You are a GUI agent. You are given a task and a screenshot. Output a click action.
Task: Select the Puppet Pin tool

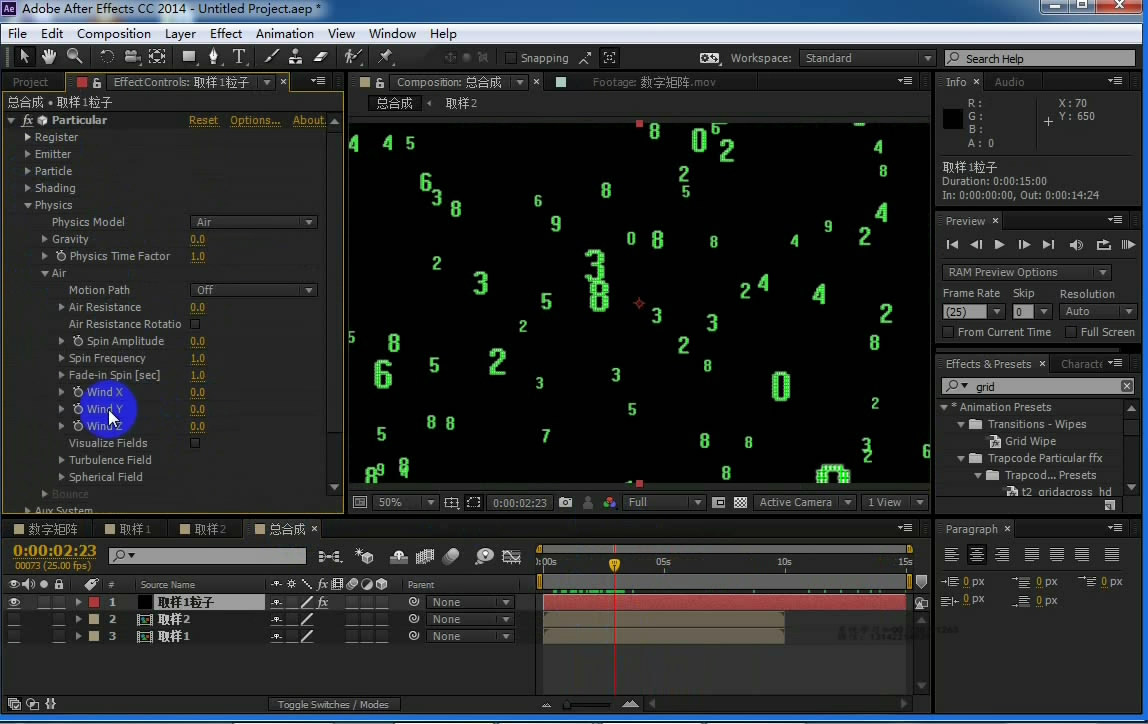point(385,56)
